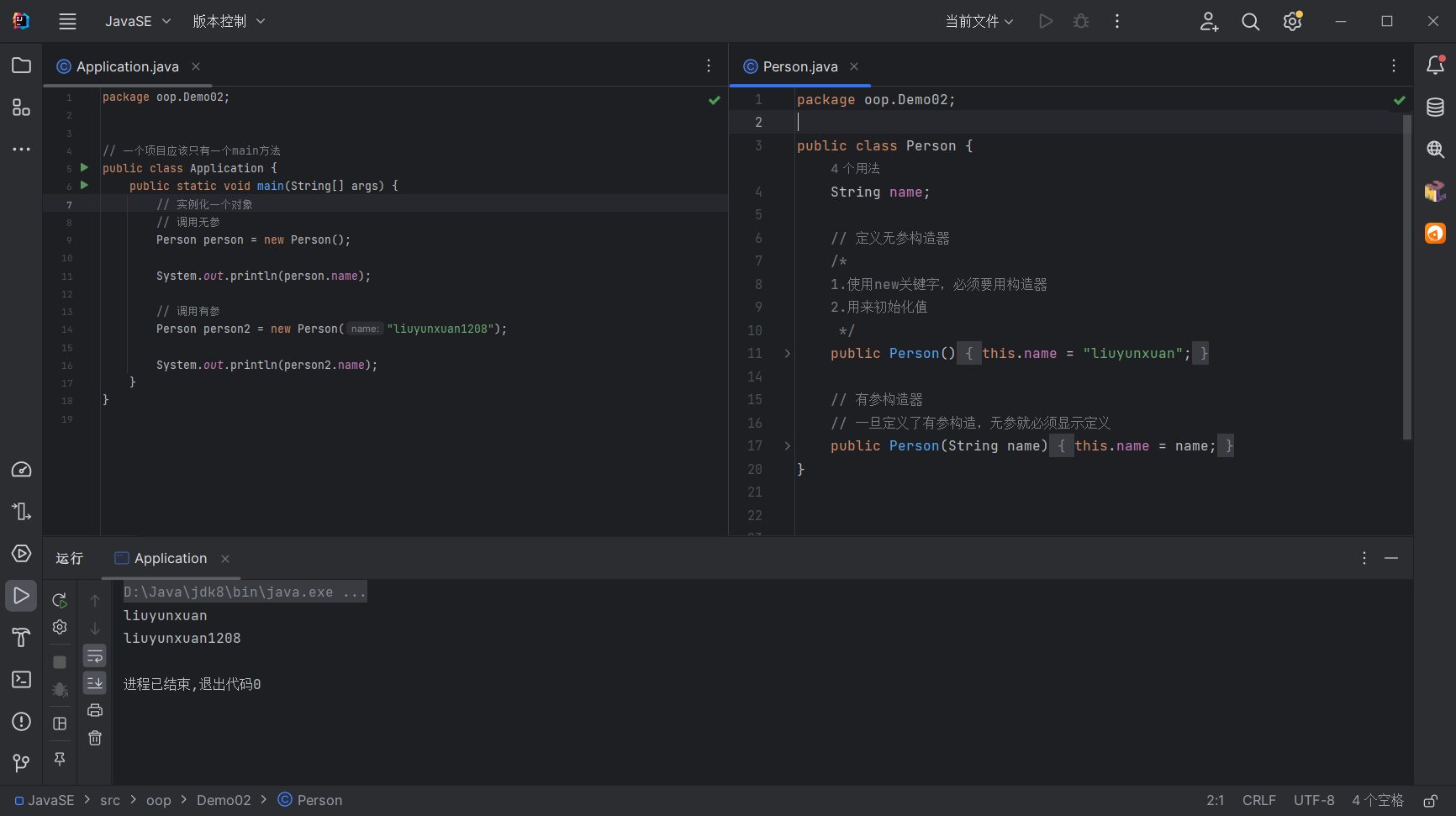Toggle soft-wrap in the run console
This screenshot has height=816, width=1456.
[95, 655]
